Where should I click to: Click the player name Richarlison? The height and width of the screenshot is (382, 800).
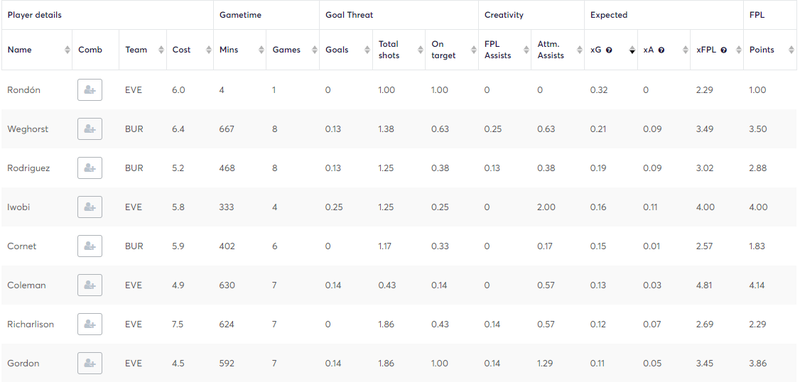(x=30, y=324)
